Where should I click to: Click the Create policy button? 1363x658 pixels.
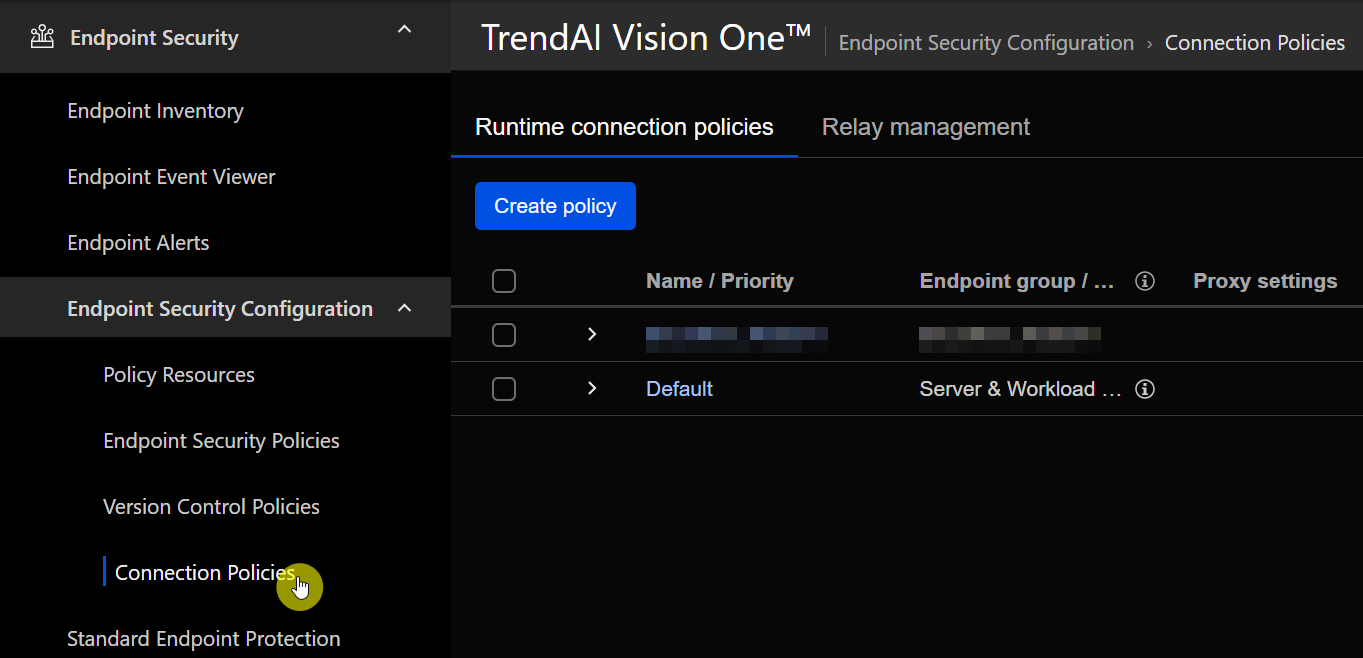tap(555, 206)
